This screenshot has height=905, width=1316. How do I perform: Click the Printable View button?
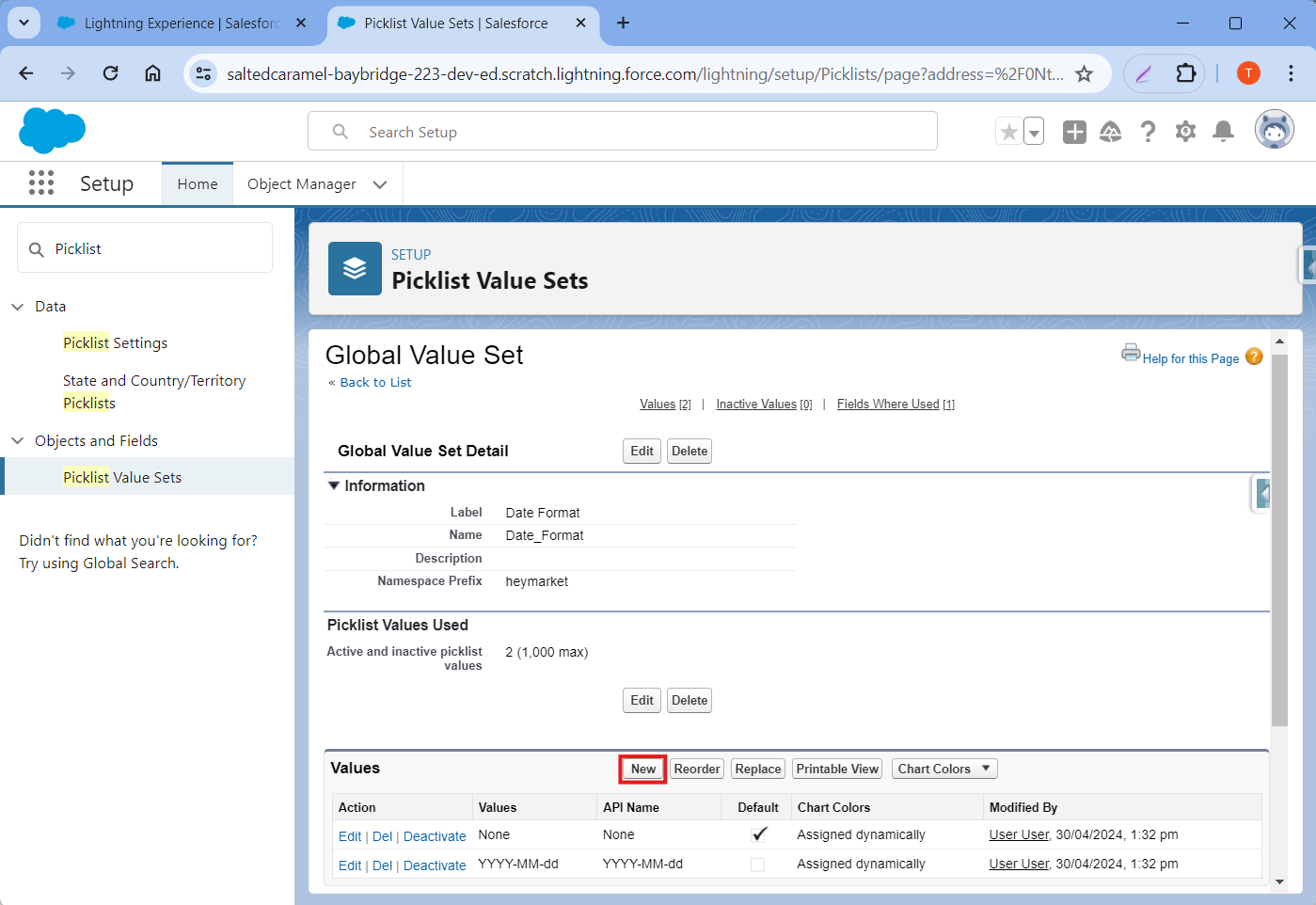(x=837, y=769)
